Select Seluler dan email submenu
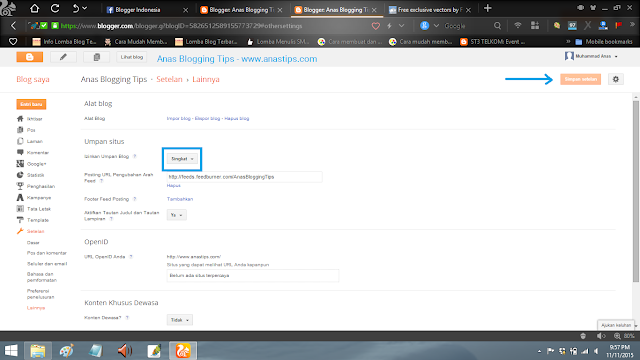 47,264
